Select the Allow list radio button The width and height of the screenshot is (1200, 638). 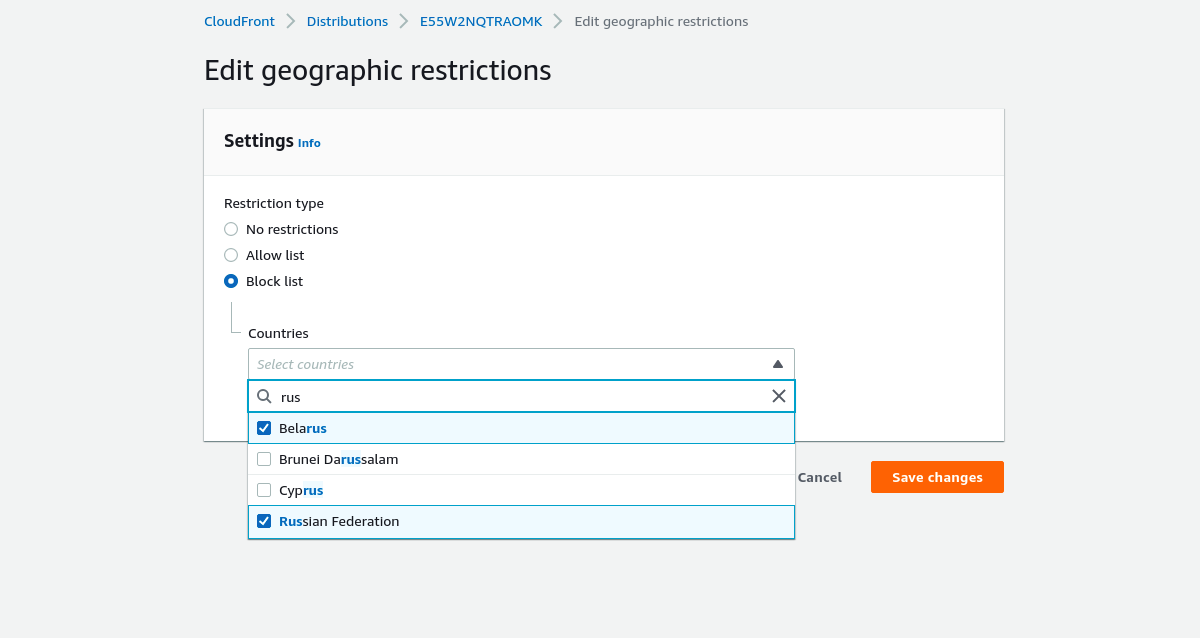[230, 255]
